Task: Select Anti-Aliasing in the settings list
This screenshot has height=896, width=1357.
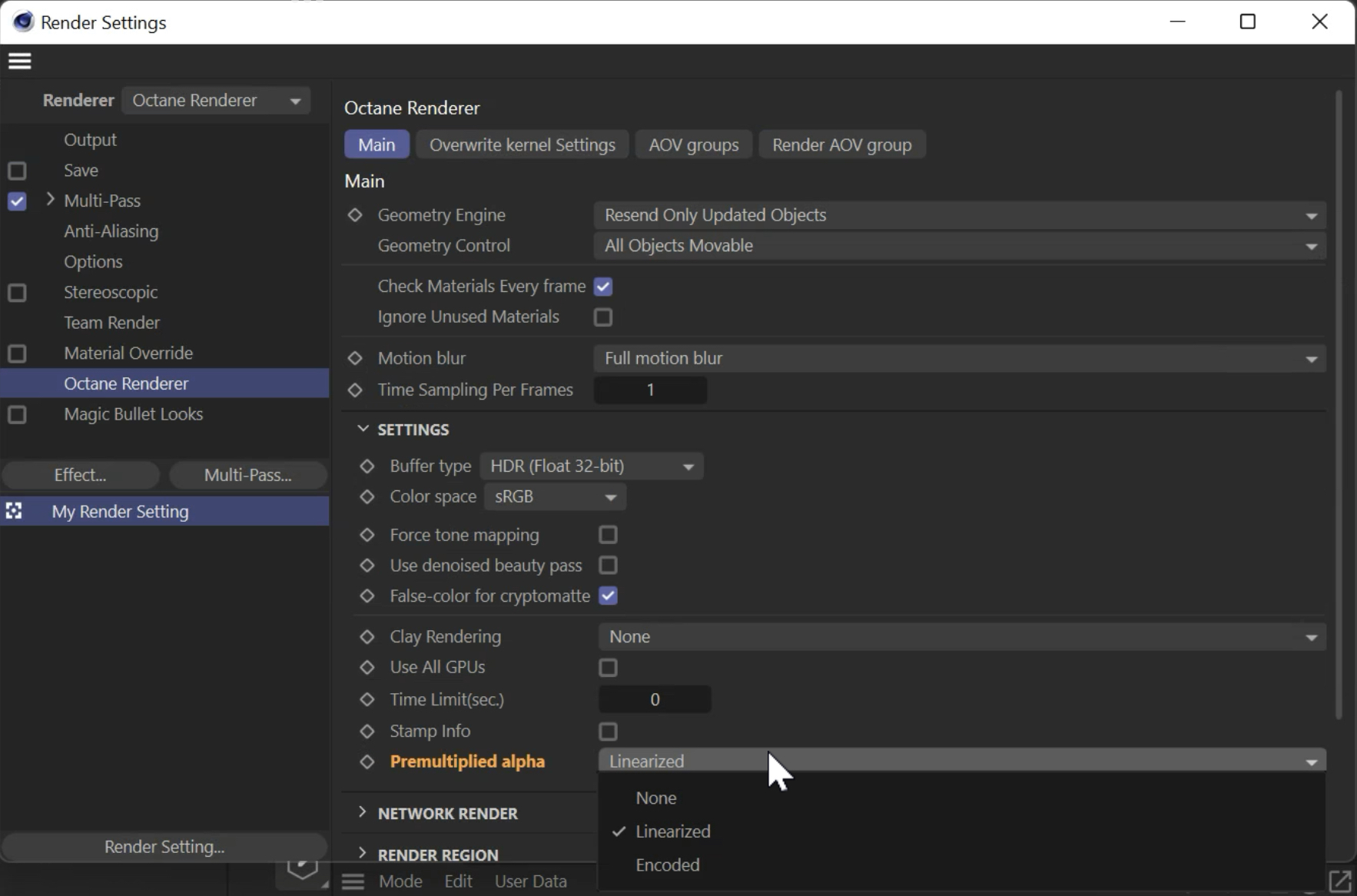Action: click(x=111, y=231)
